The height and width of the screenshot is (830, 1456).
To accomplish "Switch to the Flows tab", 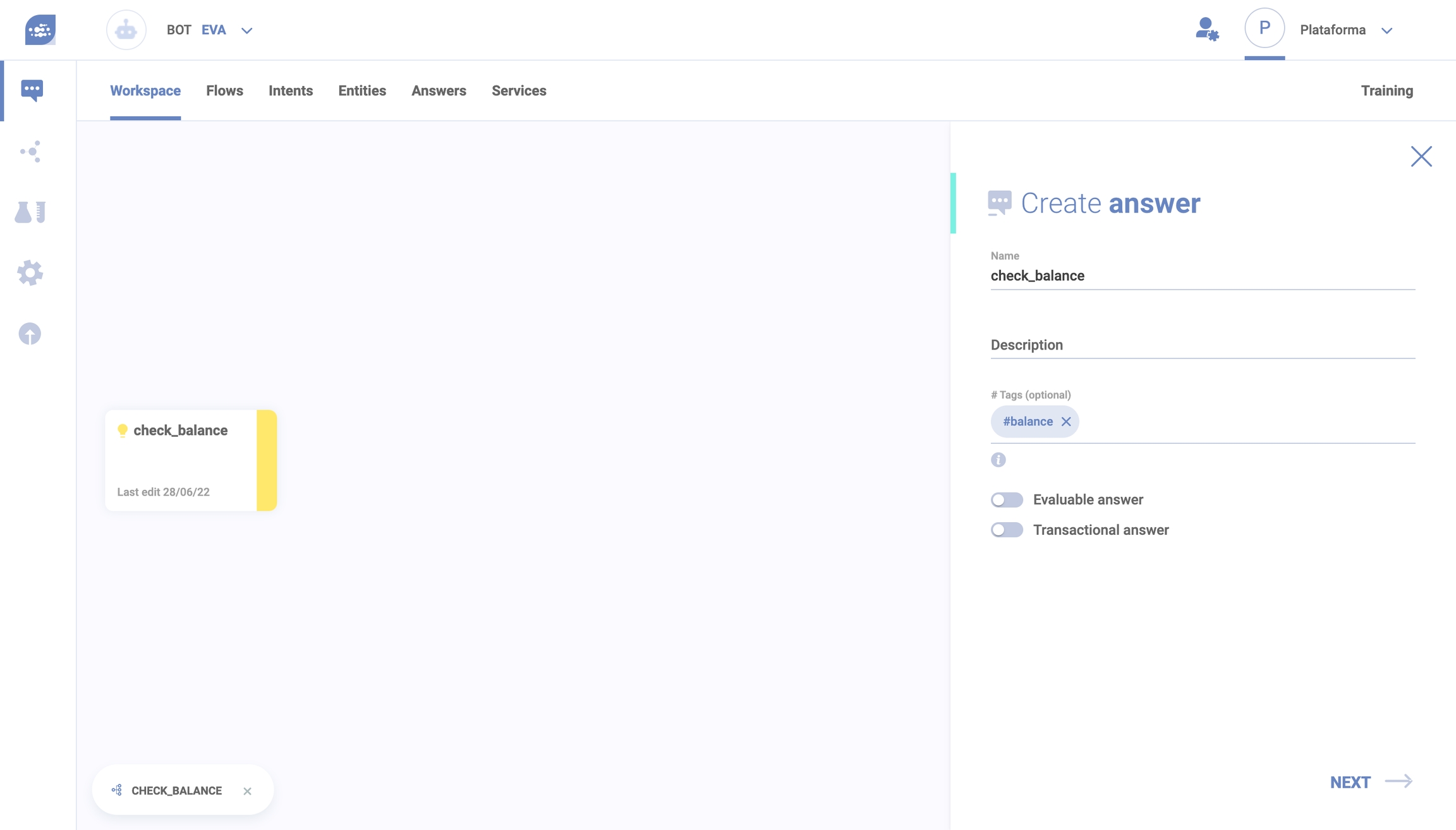I will pos(224,91).
